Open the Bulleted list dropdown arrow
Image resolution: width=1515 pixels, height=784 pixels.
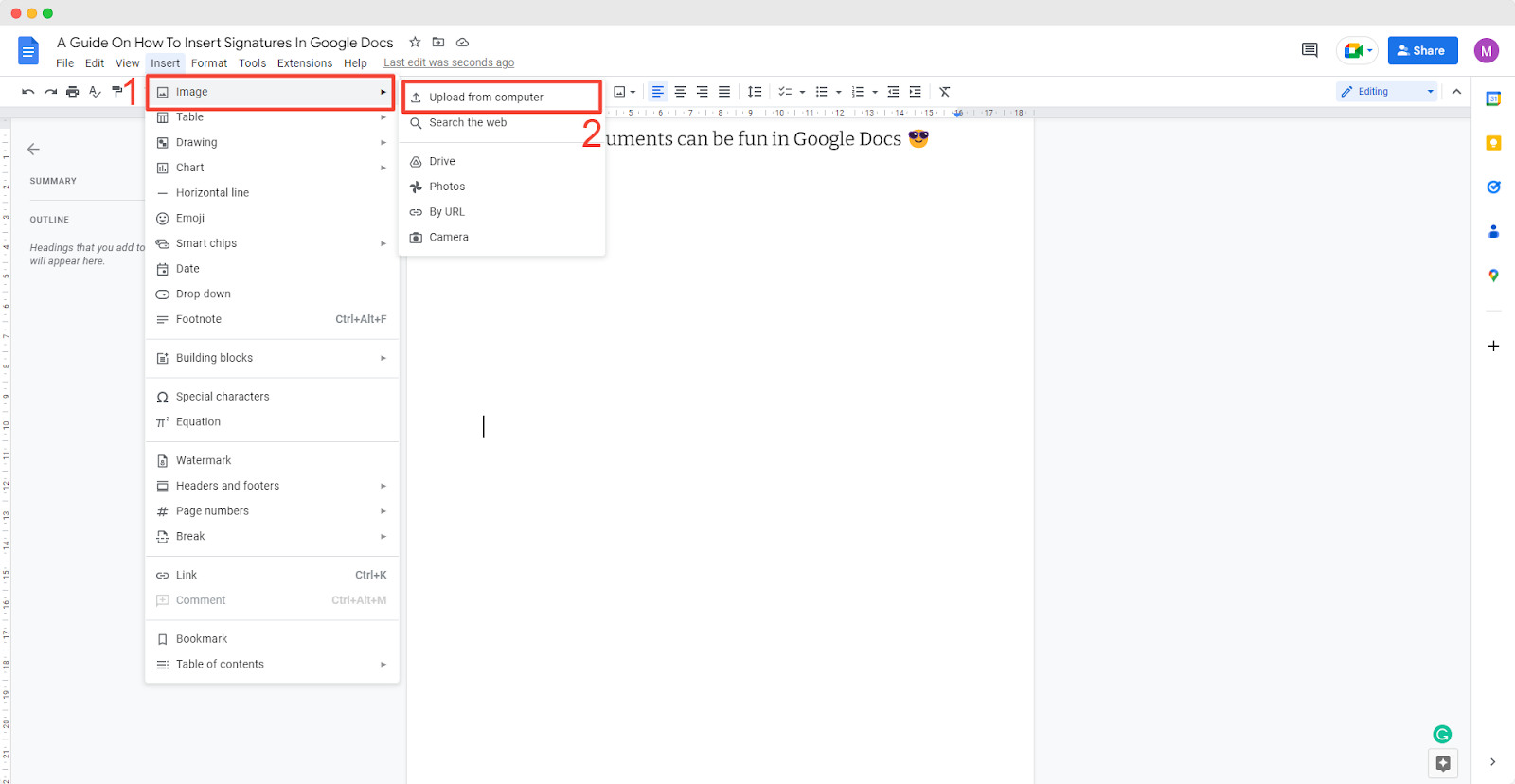point(839,92)
